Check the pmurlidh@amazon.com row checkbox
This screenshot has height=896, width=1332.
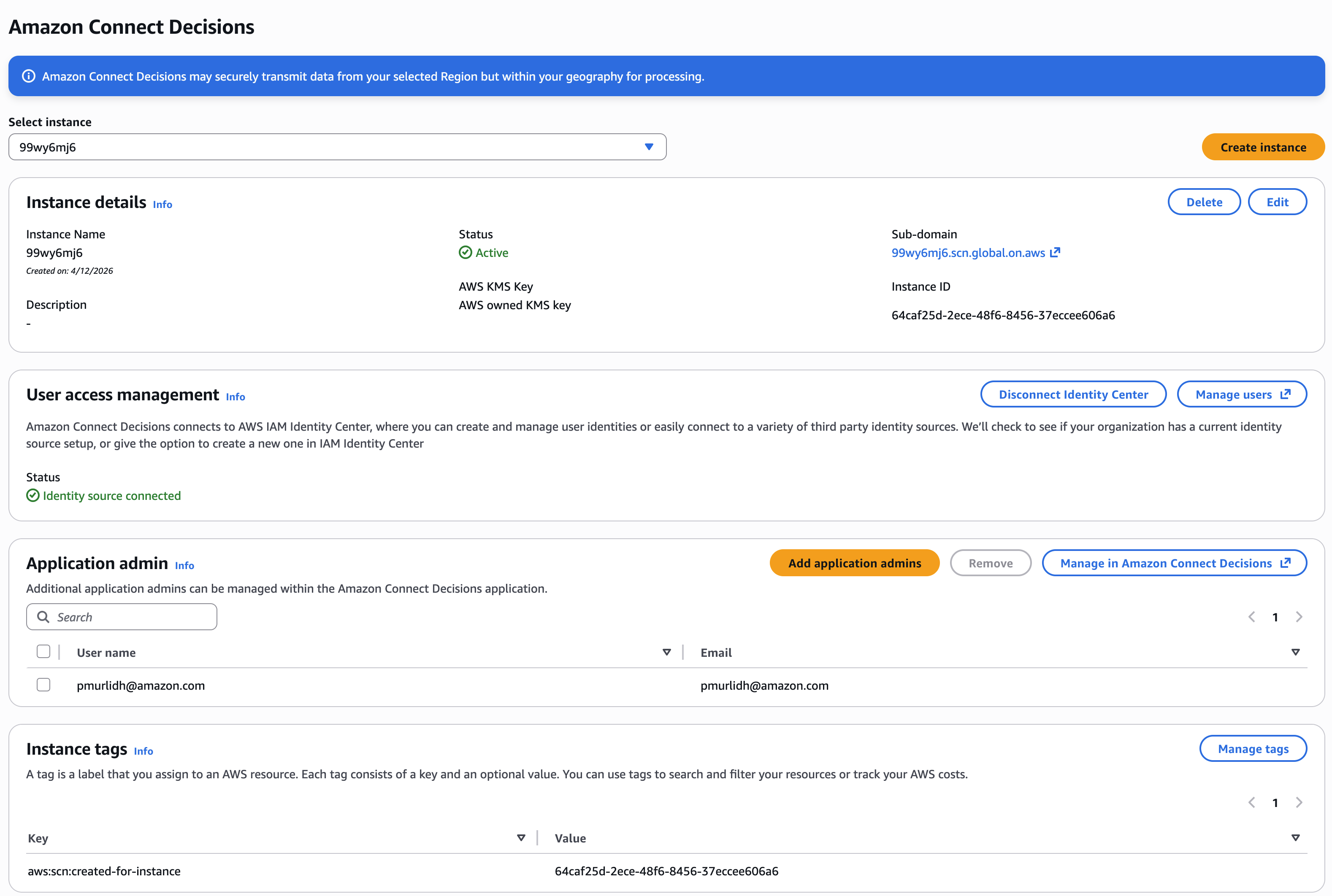click(43, 685)
